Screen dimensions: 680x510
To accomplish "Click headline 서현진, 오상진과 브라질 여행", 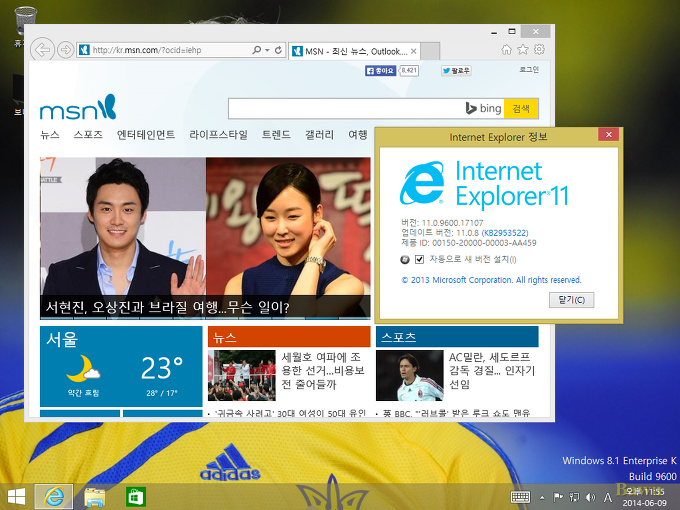I will pos(167,307).
